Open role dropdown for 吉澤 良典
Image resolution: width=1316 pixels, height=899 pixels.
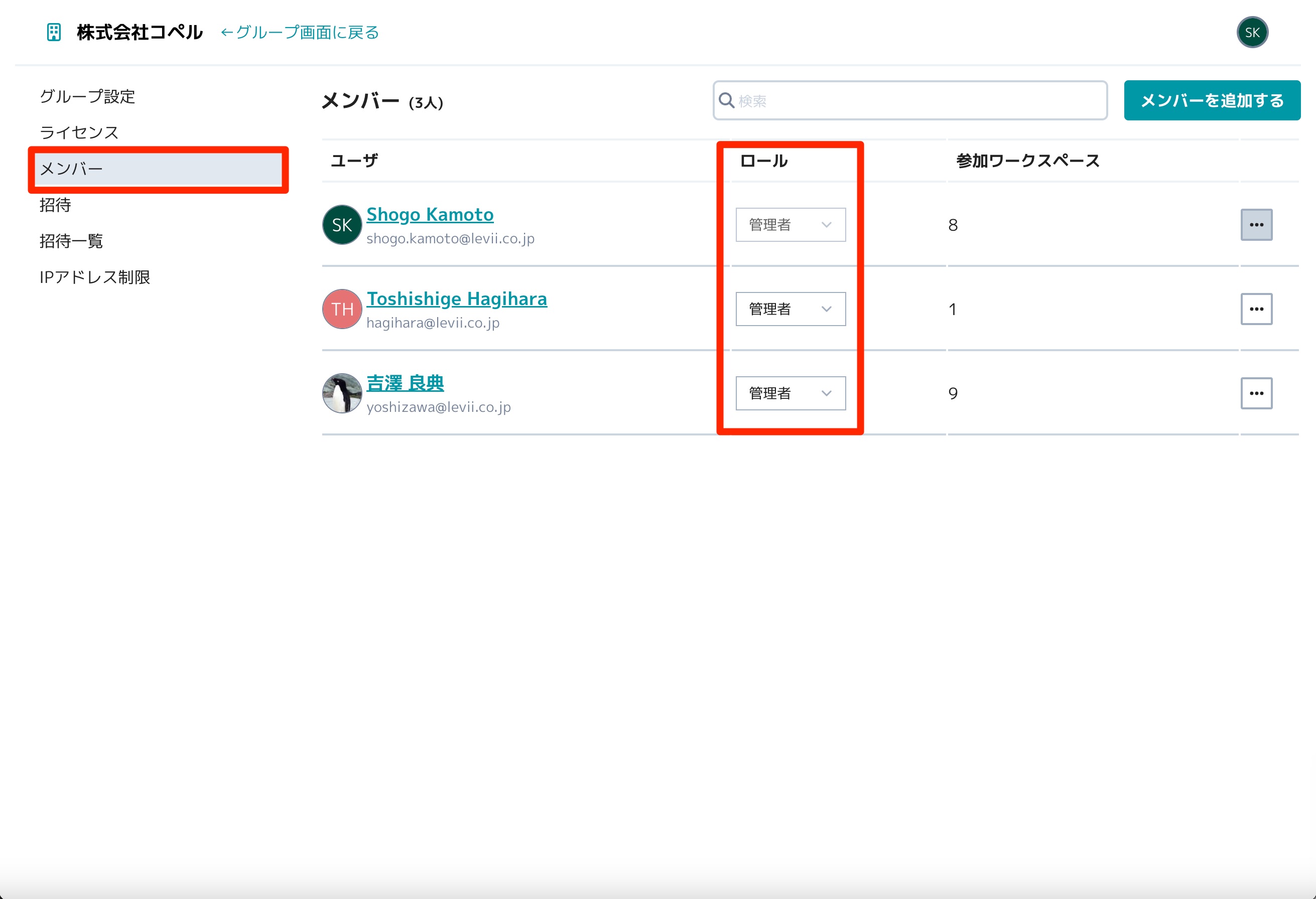click(x=791, y=393)
